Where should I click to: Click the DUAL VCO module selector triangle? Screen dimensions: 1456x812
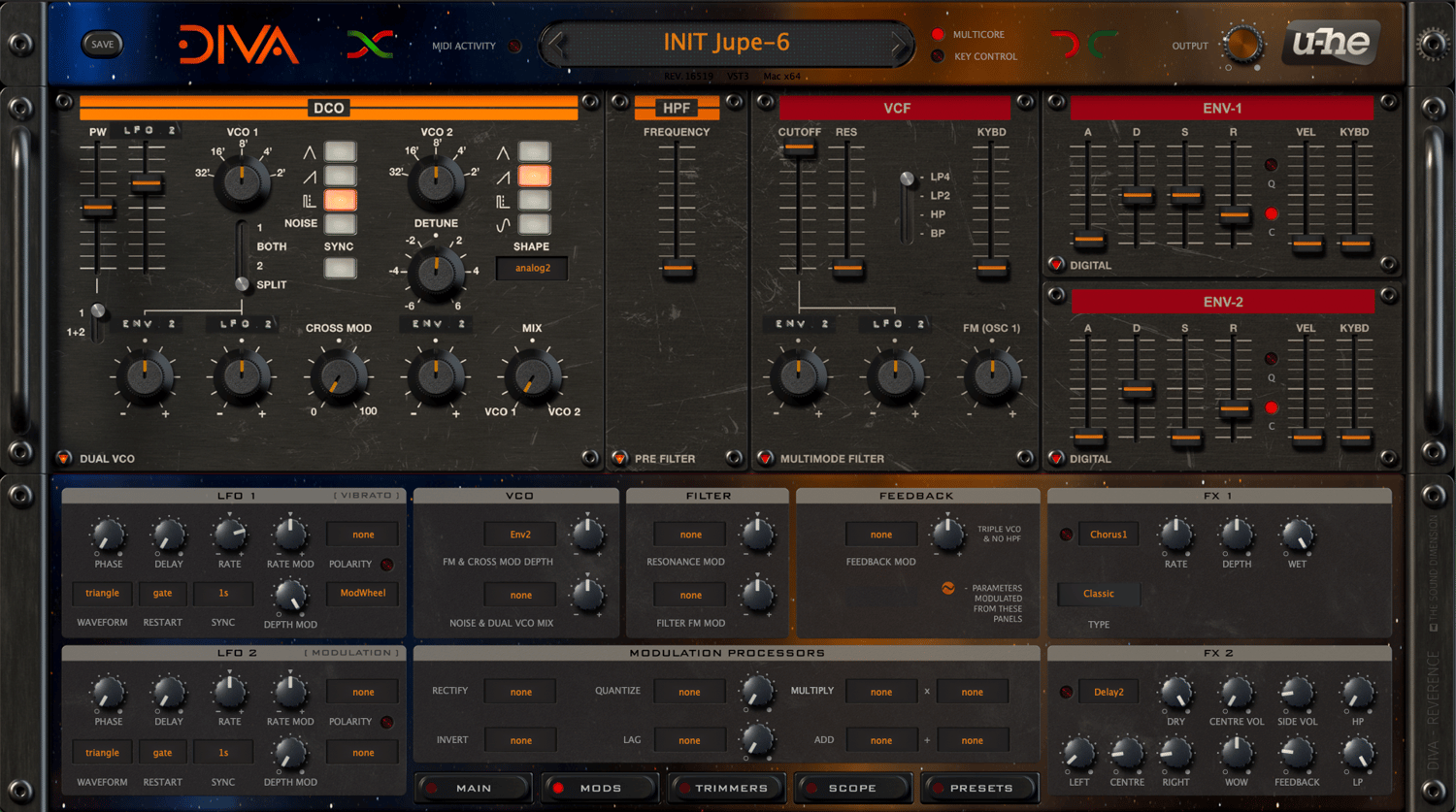point(64,458)
